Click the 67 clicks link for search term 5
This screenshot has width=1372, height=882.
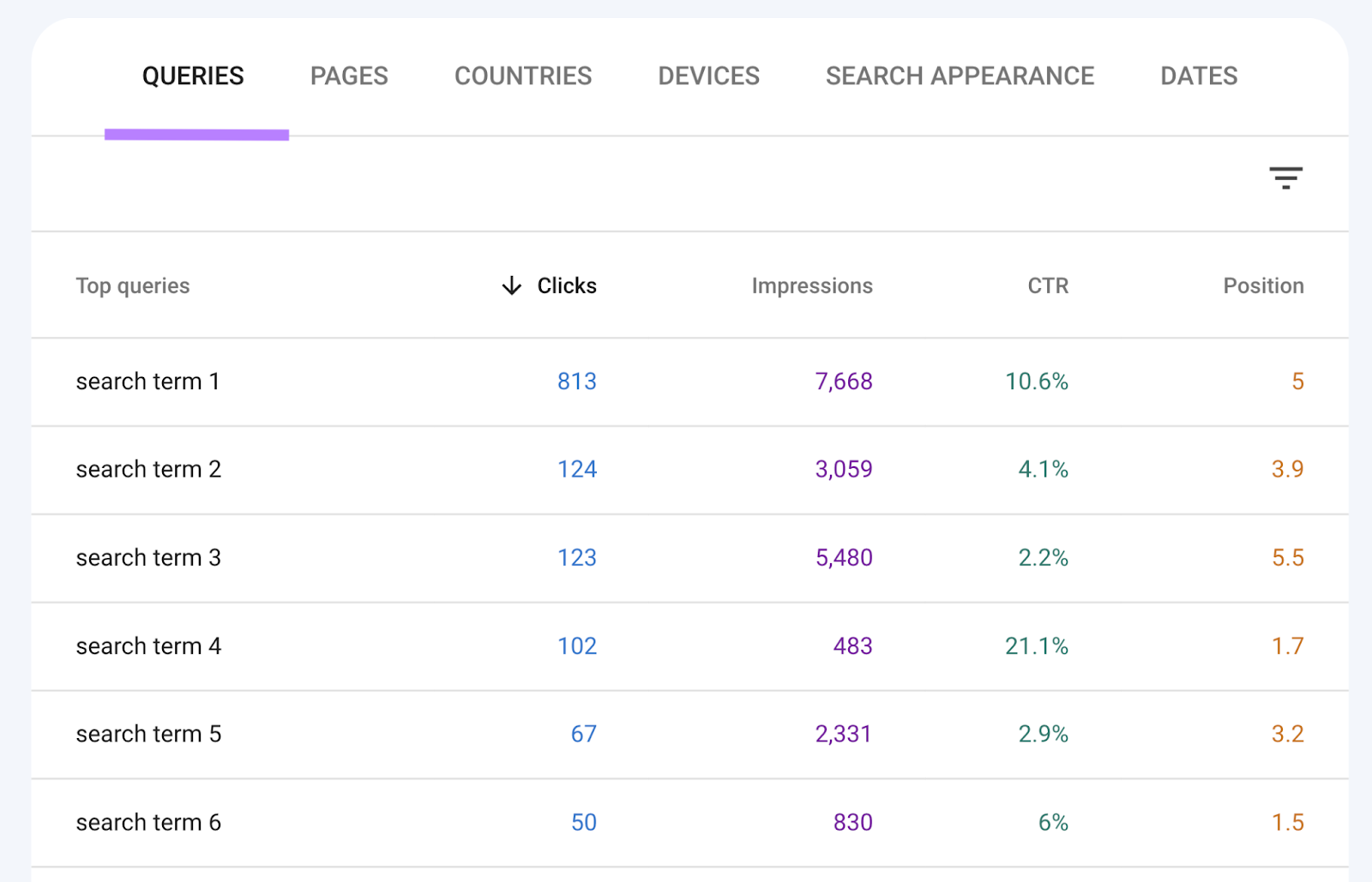click(584, 735)
